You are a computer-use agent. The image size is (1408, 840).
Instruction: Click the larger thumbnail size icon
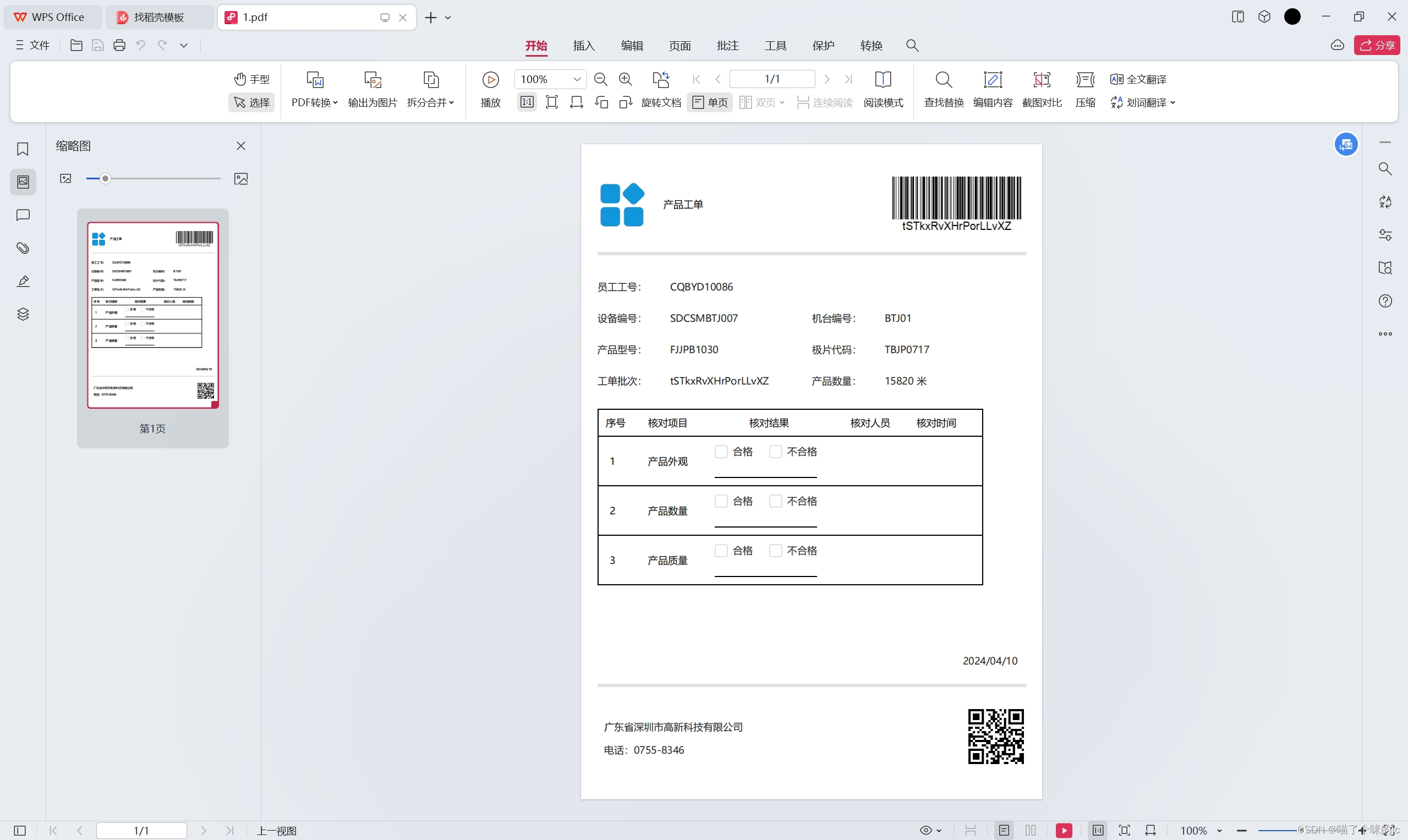[241, 179]
